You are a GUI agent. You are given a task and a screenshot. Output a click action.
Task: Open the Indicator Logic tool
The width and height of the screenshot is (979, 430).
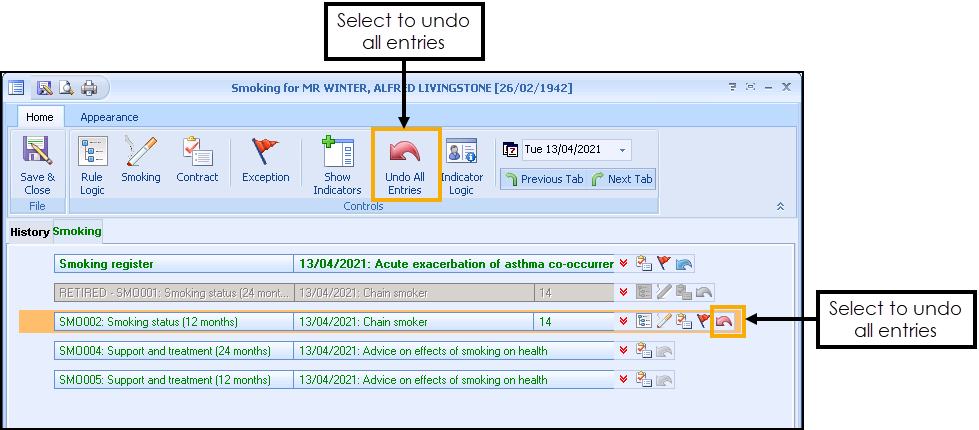pos(461,165)
